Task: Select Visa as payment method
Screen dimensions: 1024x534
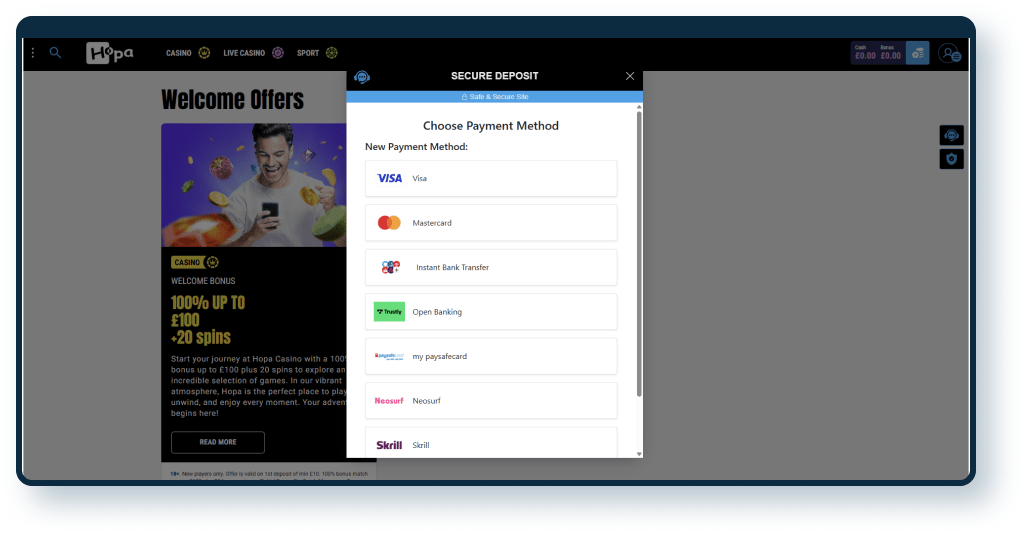Action: click(491, 178)
